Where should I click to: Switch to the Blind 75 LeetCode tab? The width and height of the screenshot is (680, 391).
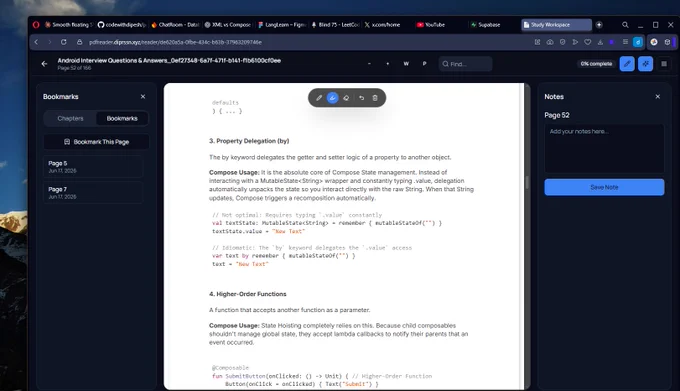click(335, 25)
